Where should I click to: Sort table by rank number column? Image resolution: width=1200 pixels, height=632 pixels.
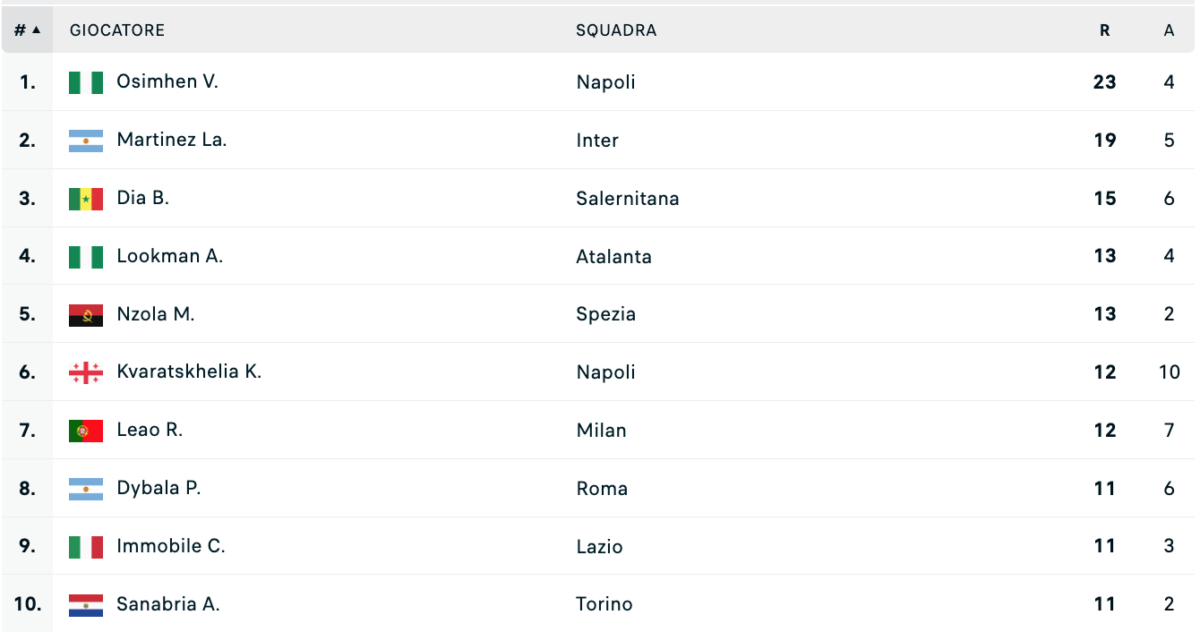tap(27, 30)
